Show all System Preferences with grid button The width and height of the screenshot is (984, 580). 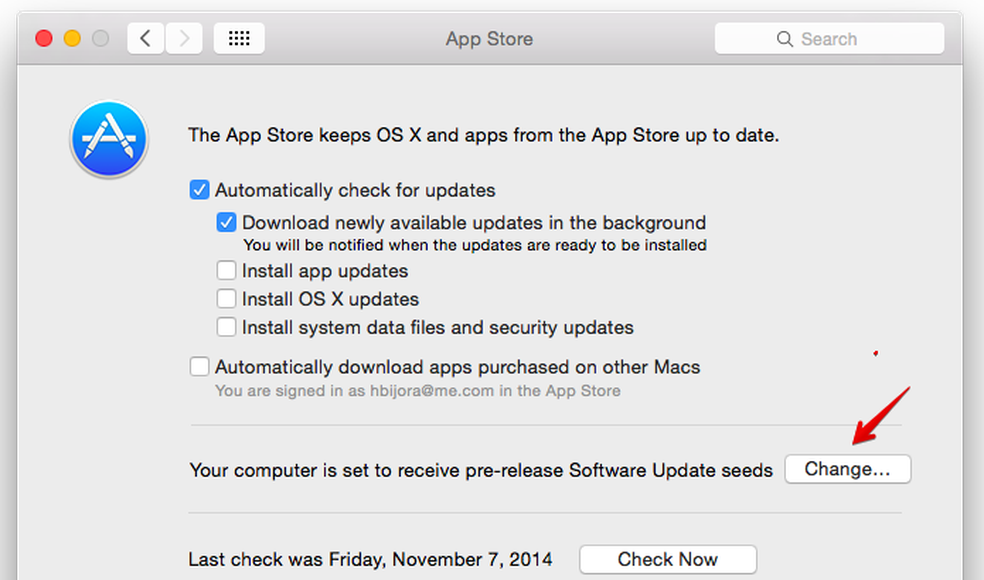pyautogui.click(x=239, y=39)
